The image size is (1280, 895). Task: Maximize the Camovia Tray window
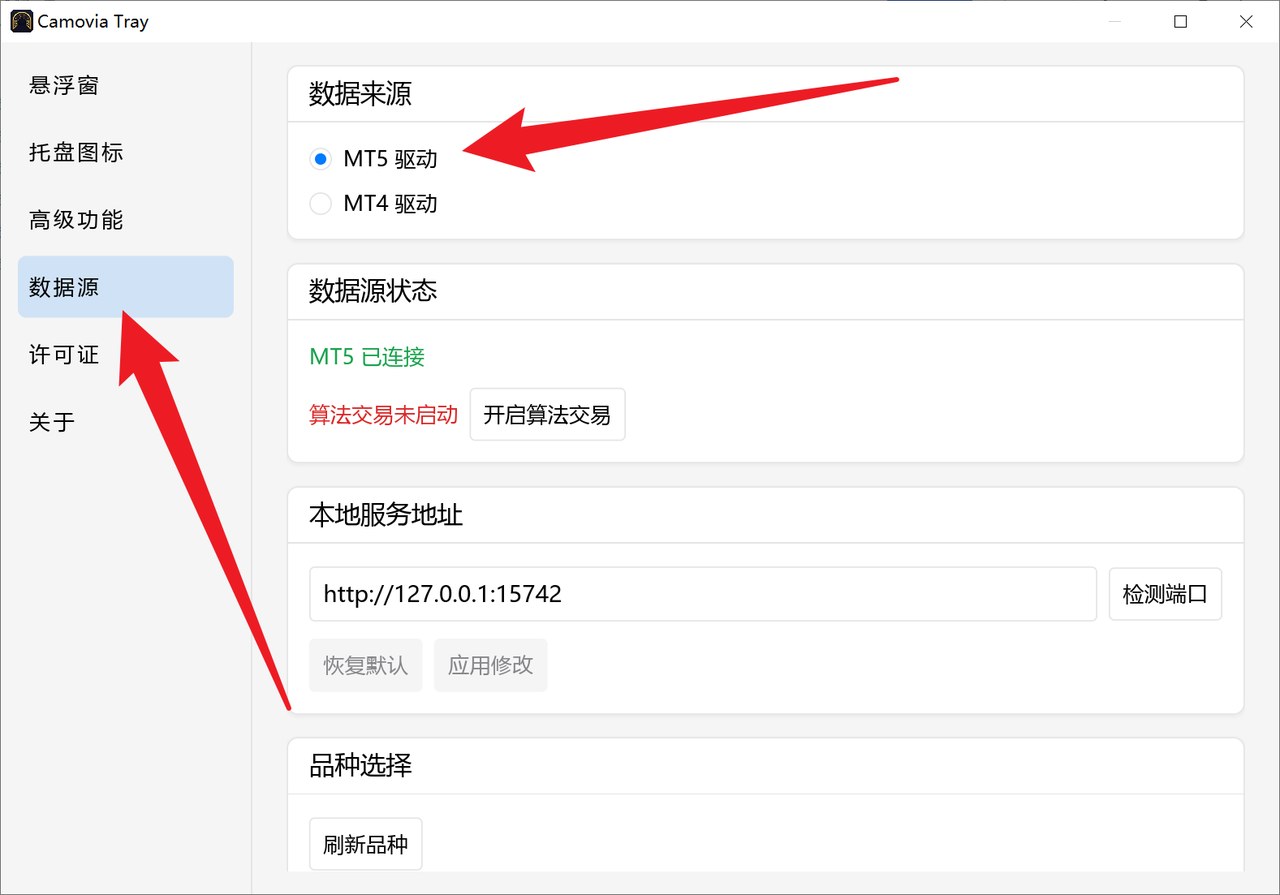(x=1180, y=21)
